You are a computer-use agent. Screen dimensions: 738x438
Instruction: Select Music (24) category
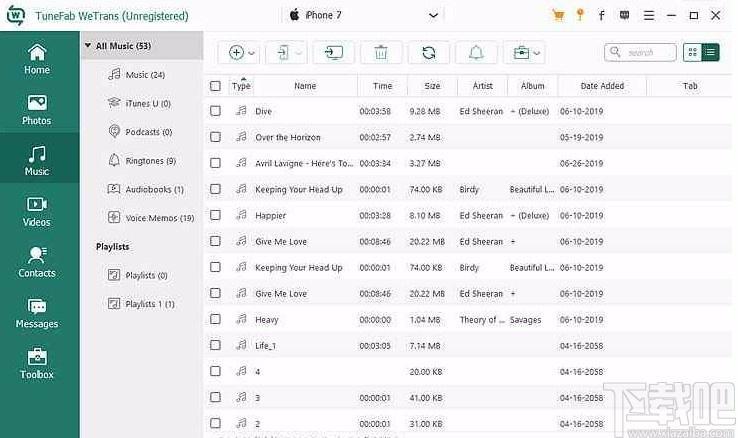pos(136,74)
